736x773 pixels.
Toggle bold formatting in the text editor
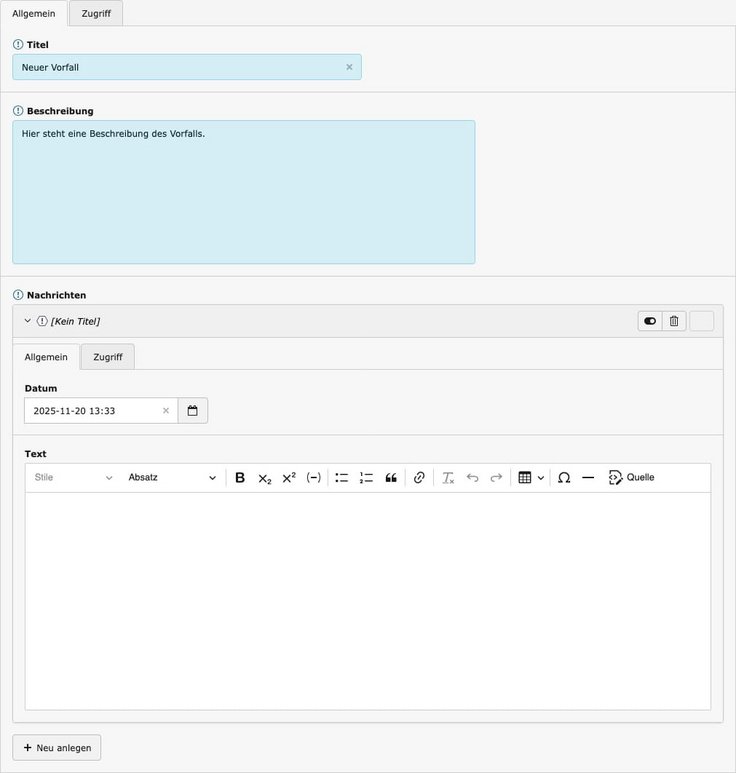pyautogui.click(x=240, y=478)
